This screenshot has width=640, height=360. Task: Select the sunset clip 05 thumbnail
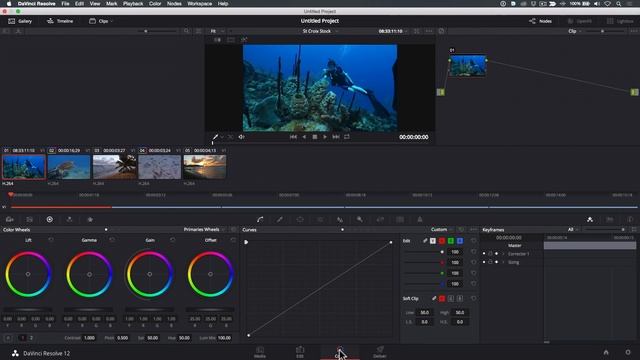[x=205, y=167]
